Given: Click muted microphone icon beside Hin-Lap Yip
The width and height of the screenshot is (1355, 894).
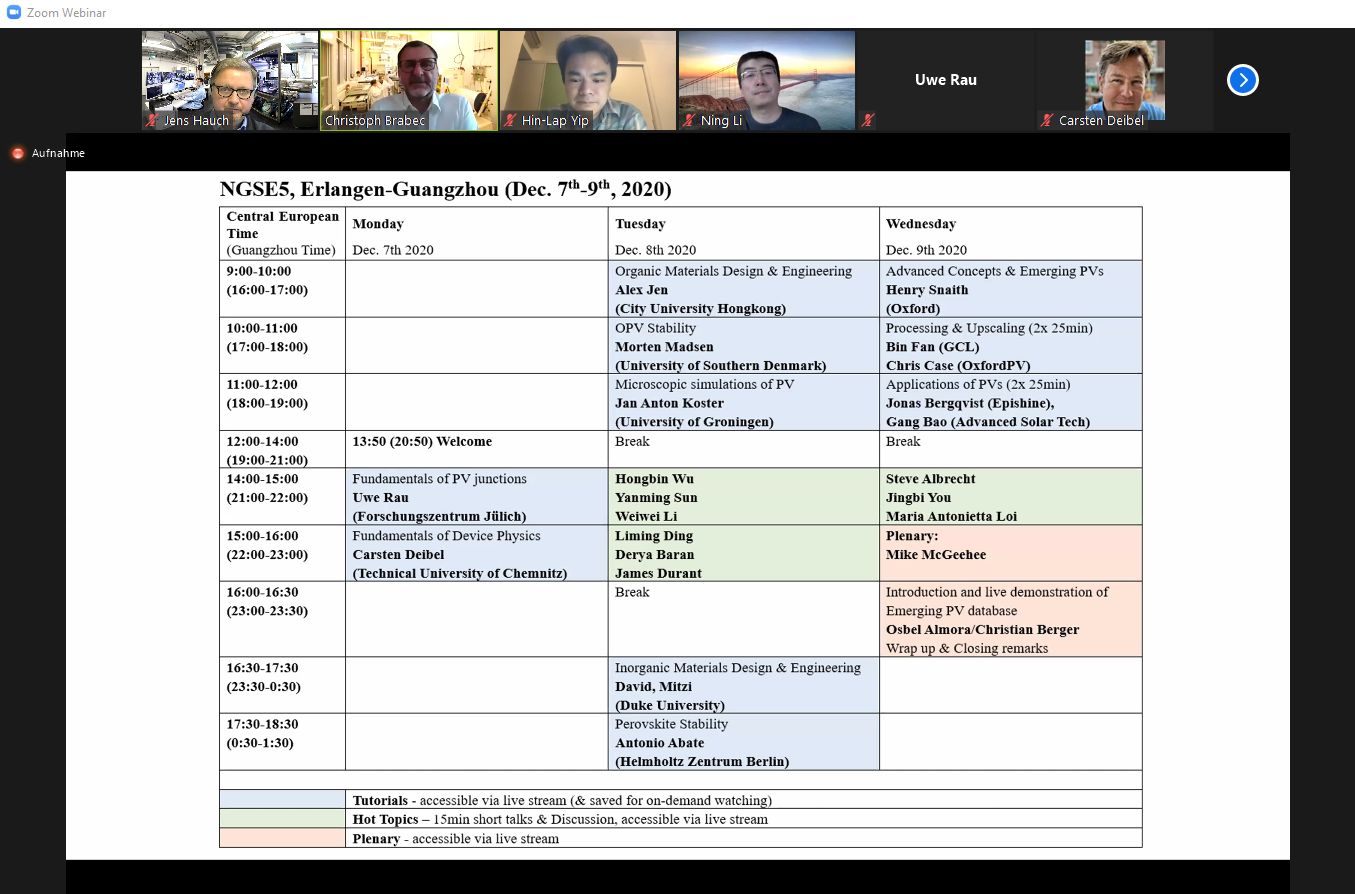Looking at the screenshot, I should (x=510, y=121).
